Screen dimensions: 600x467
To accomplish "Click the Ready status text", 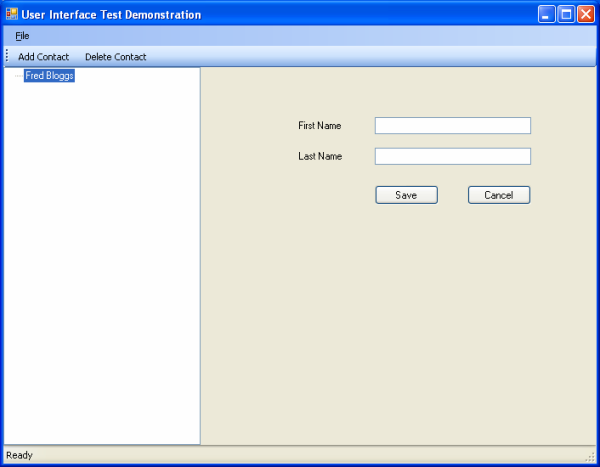I will pyautogui.click(x=20, y=456).
